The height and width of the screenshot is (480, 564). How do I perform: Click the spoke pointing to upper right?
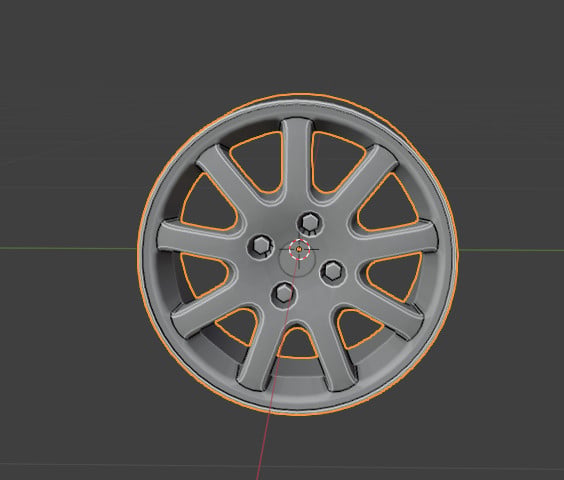(x=363, y=180)
